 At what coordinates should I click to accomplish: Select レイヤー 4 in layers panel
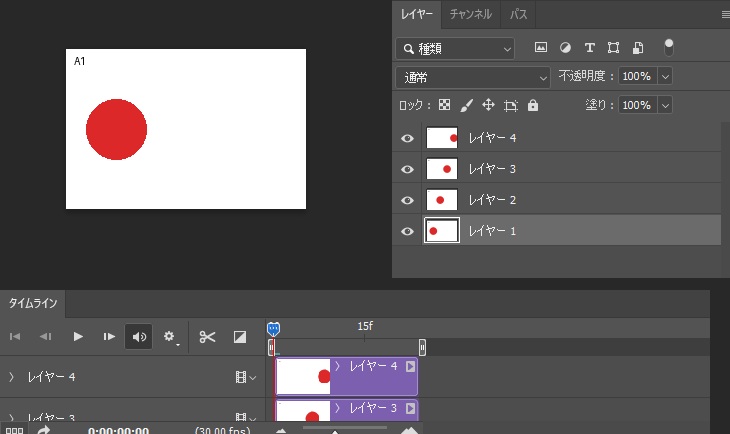[557, 138]
